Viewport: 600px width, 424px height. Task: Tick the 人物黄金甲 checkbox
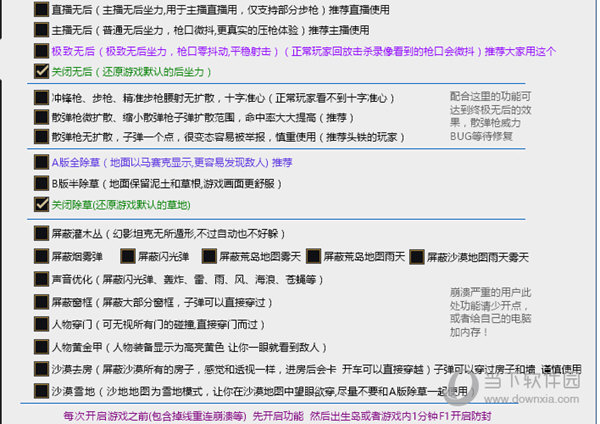click(x=41, y=347)
